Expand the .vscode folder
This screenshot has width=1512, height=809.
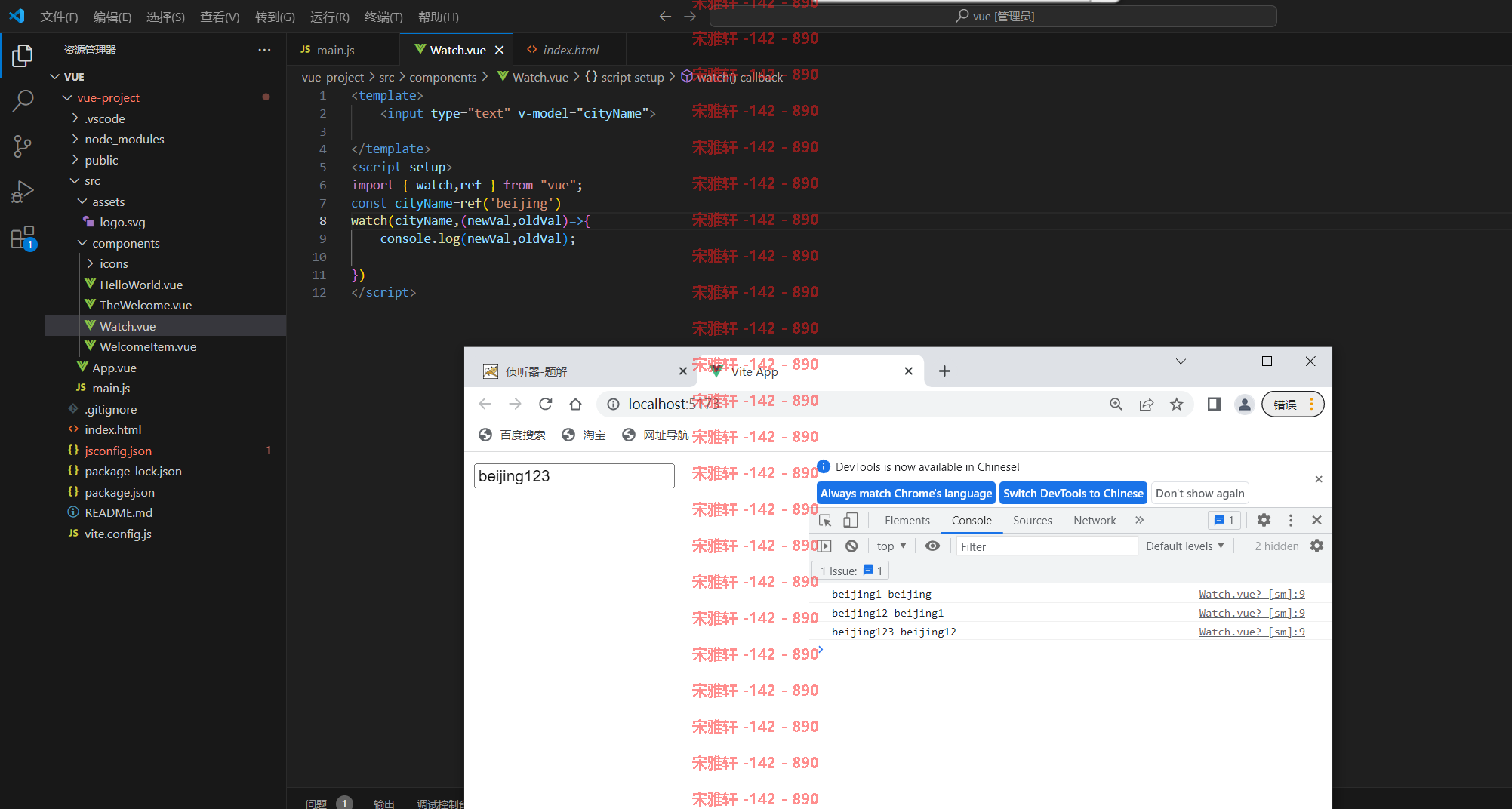pyautogui.click(x=75, y=118)
